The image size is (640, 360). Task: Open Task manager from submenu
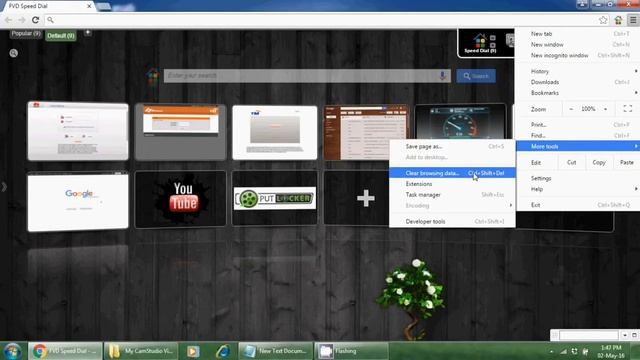tap(452, 195)
